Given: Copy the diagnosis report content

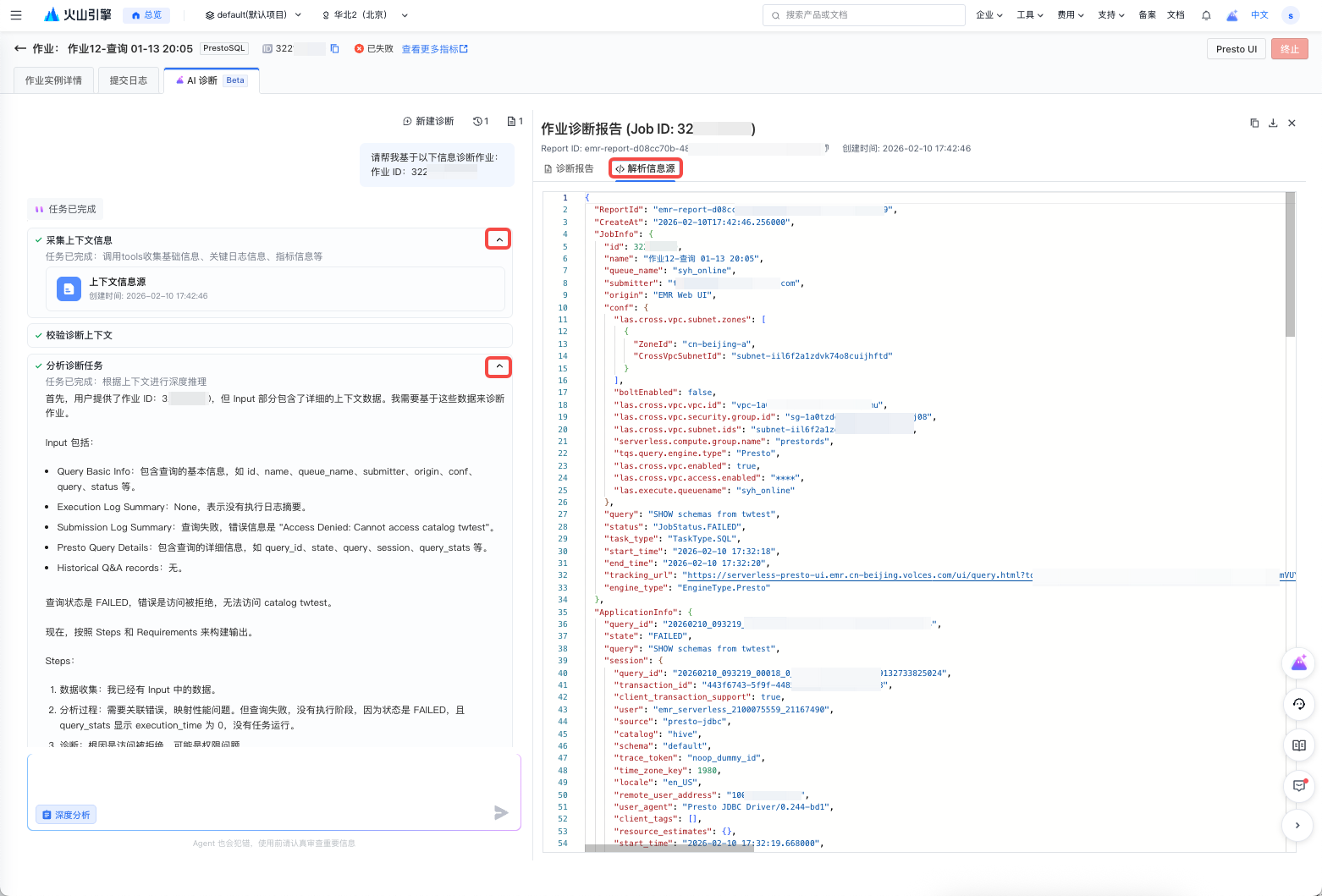Looking at the screenshot, I should point(1254,124).
